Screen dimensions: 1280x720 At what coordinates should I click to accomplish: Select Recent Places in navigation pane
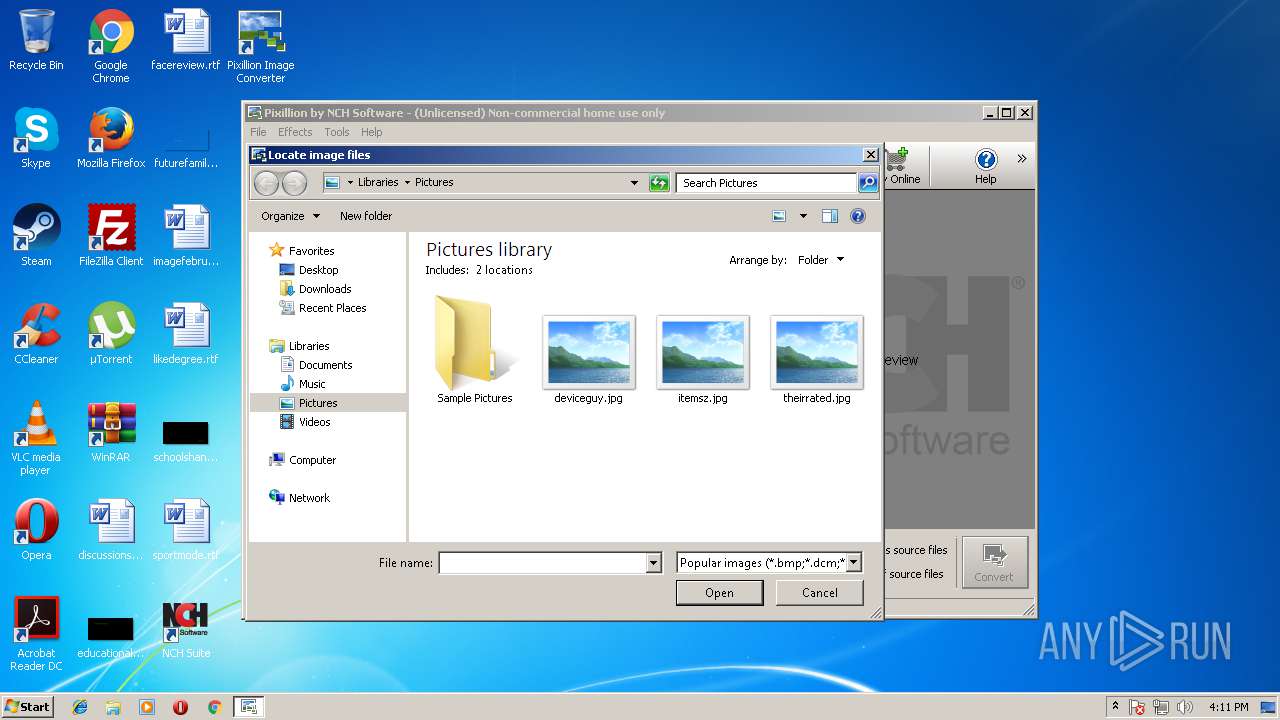332,308
